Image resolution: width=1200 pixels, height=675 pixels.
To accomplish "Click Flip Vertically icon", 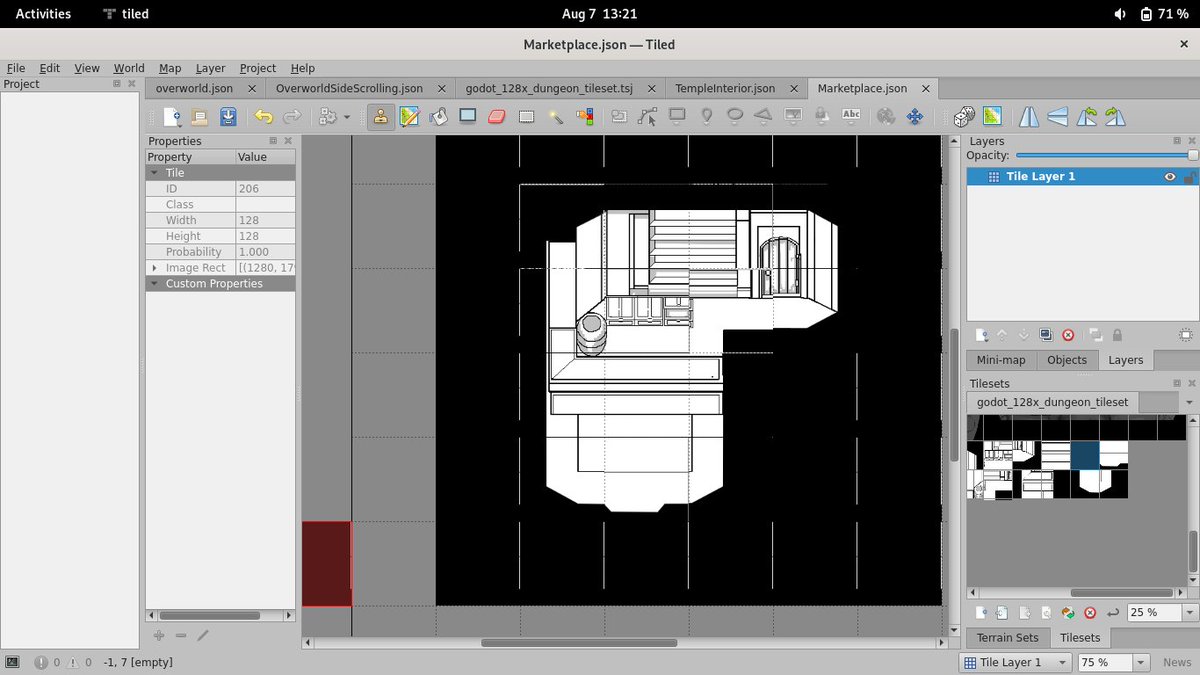I will click(x=1058, y=116).
